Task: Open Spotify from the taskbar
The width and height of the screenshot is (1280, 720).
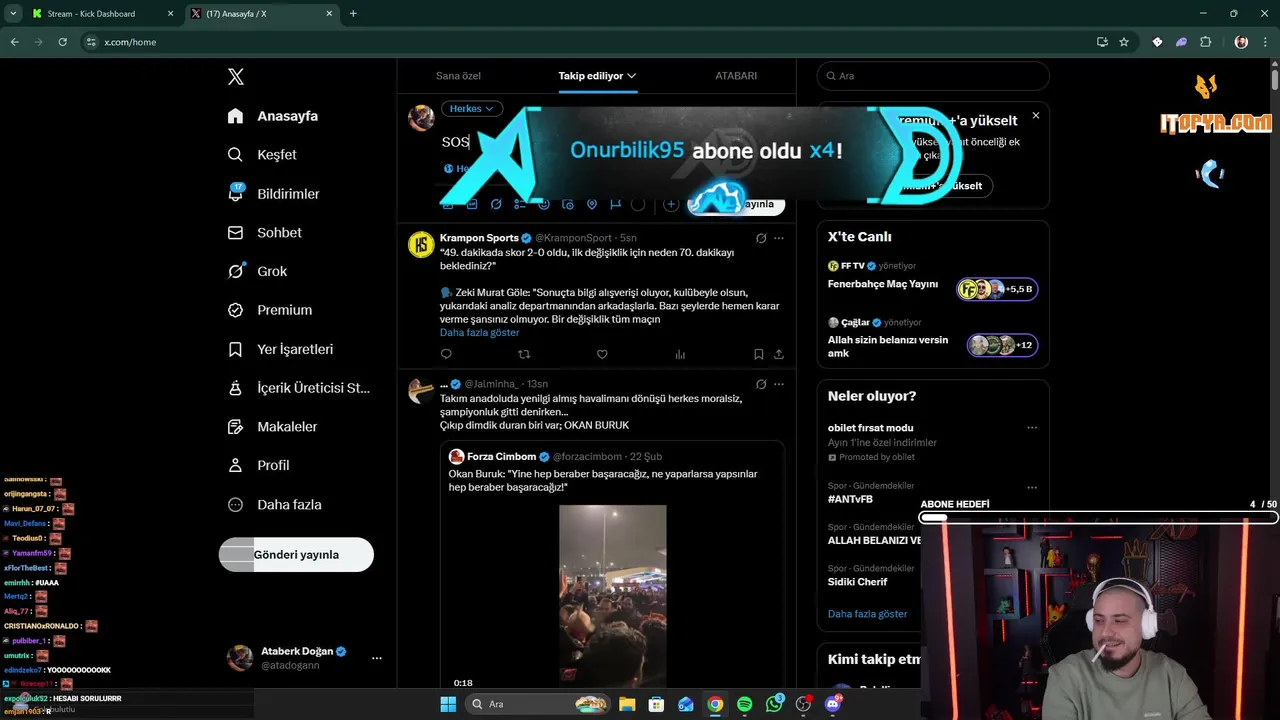Action: pos(744,704)
